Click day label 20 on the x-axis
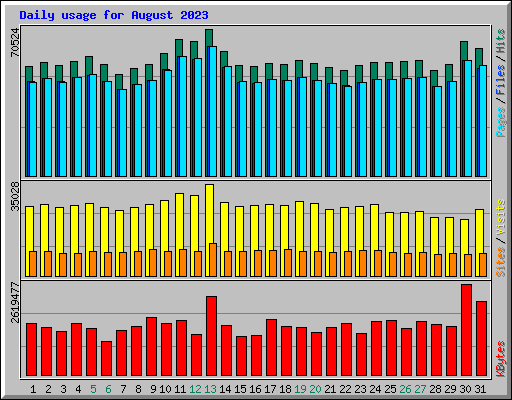The image size is (512, 400). 315,389
